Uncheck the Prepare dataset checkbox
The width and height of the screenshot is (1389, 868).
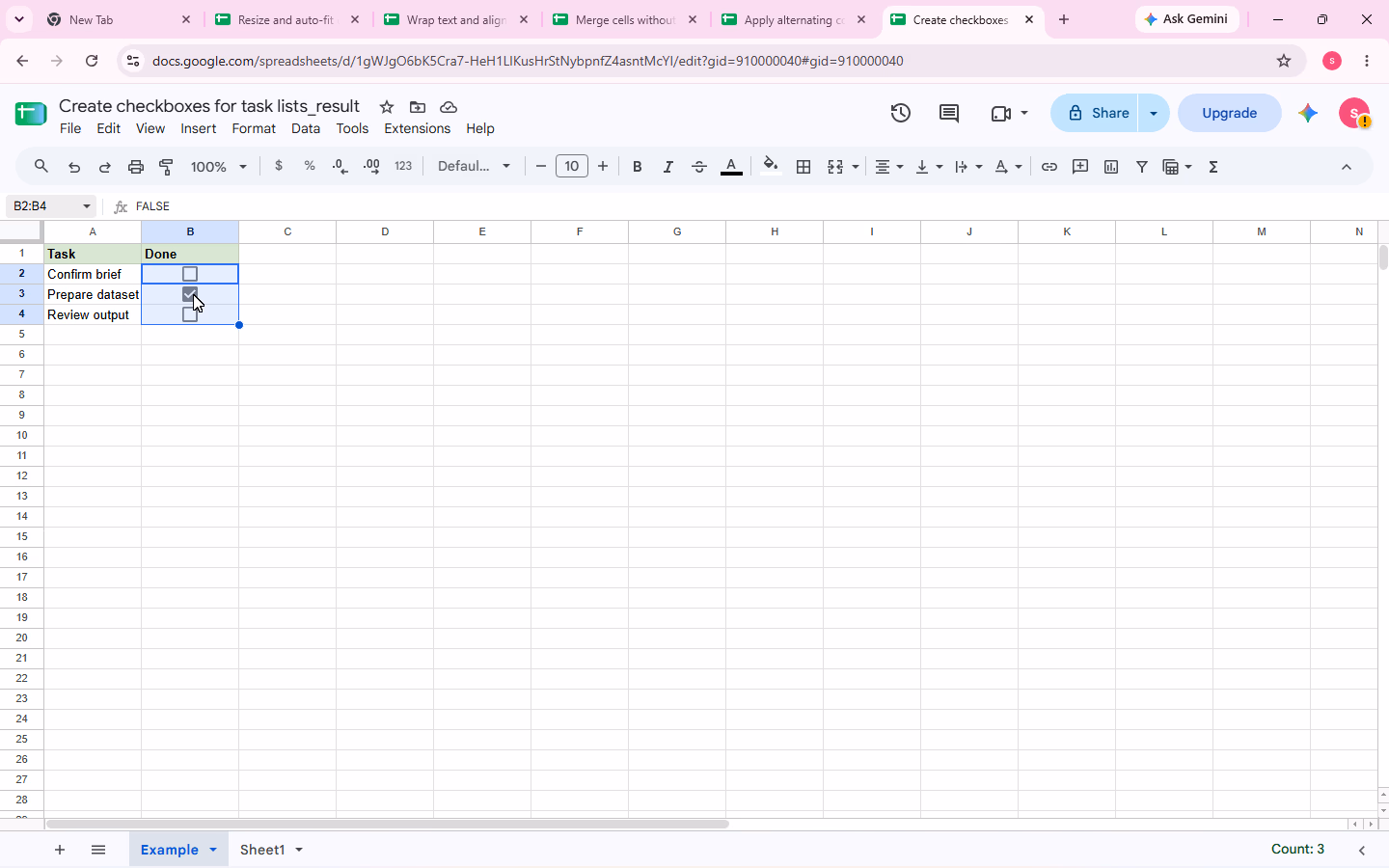pos(190,294)
